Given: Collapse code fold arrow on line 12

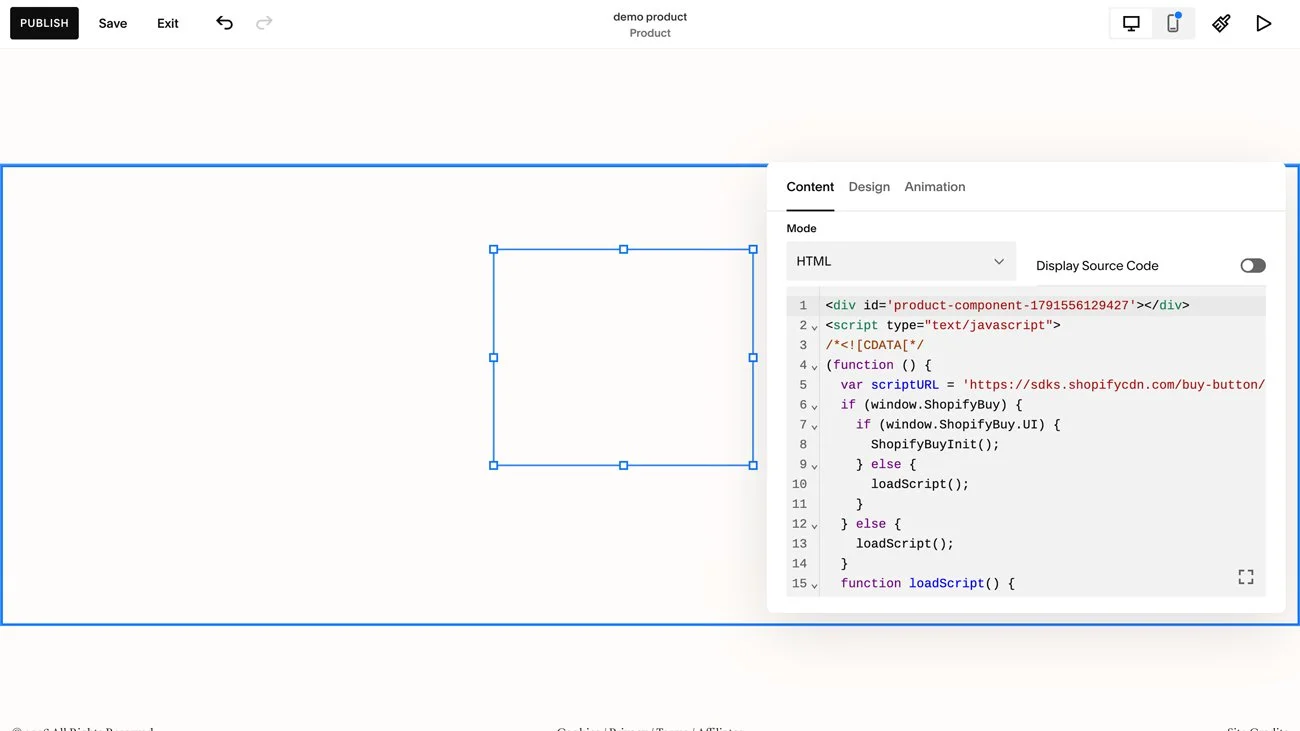Looking at the screenshot, I should [814, 526].
